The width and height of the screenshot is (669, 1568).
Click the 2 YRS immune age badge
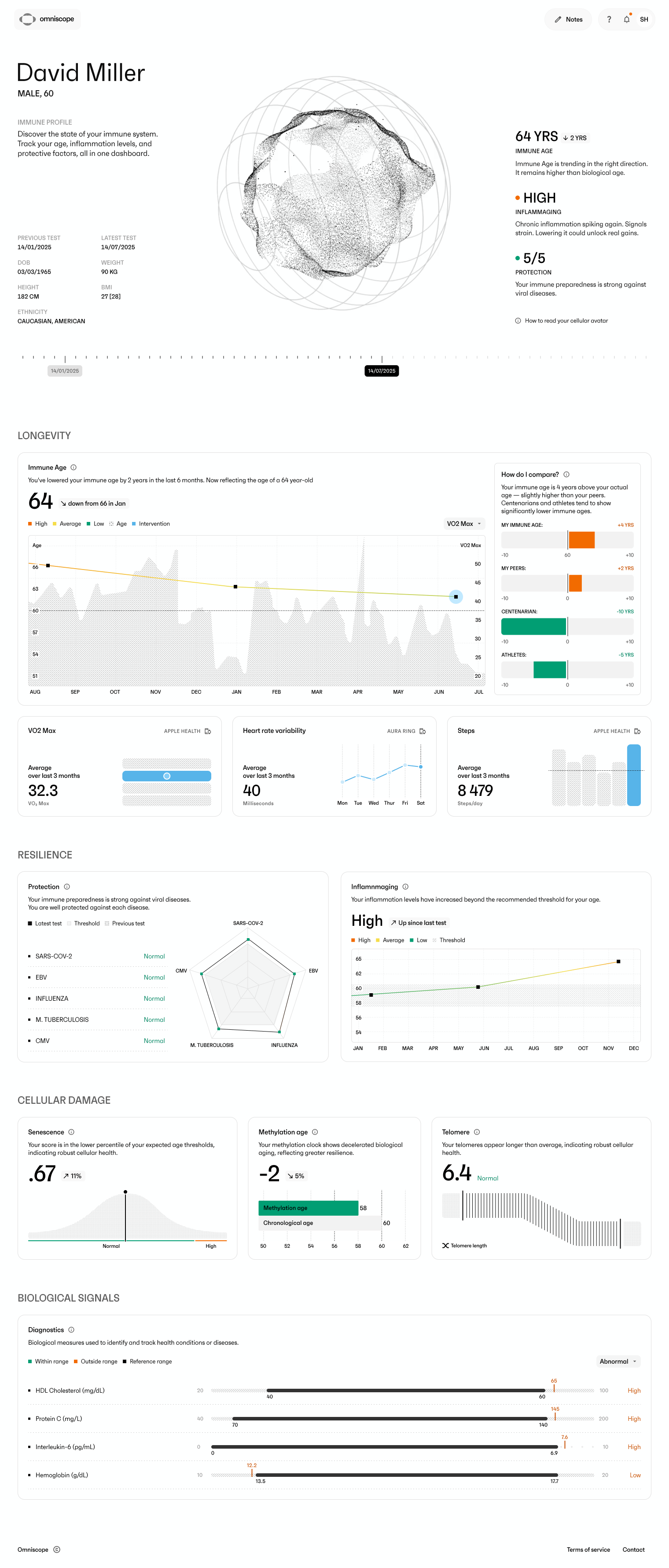(575, 138)
